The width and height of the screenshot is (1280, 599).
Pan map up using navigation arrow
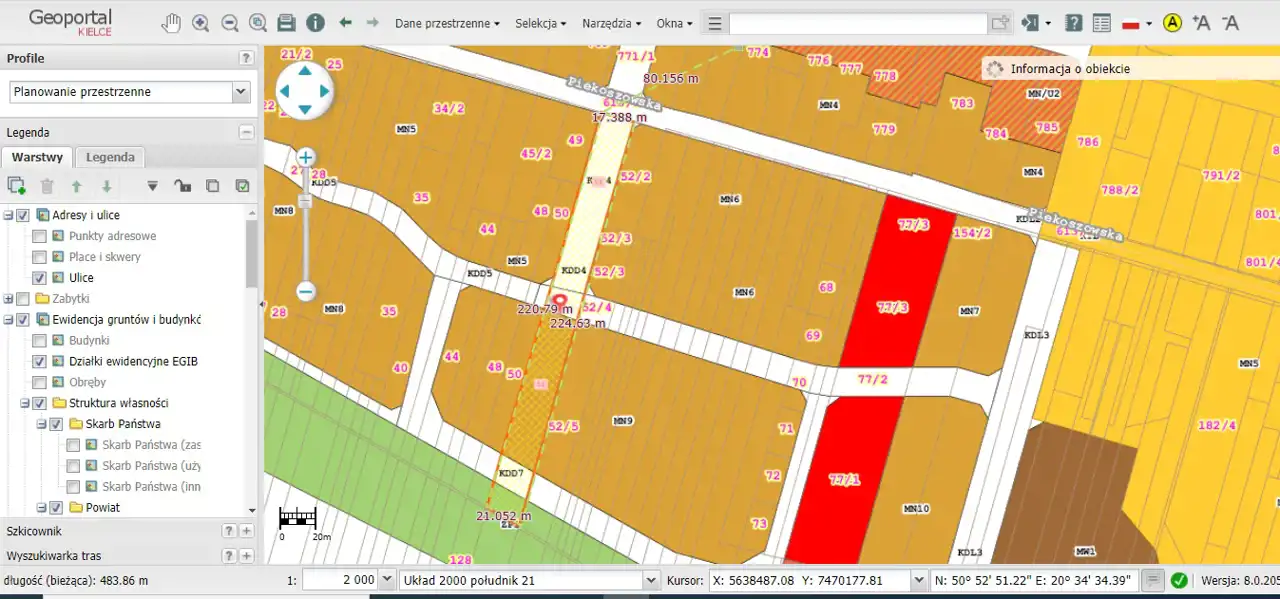pos(304,71)
